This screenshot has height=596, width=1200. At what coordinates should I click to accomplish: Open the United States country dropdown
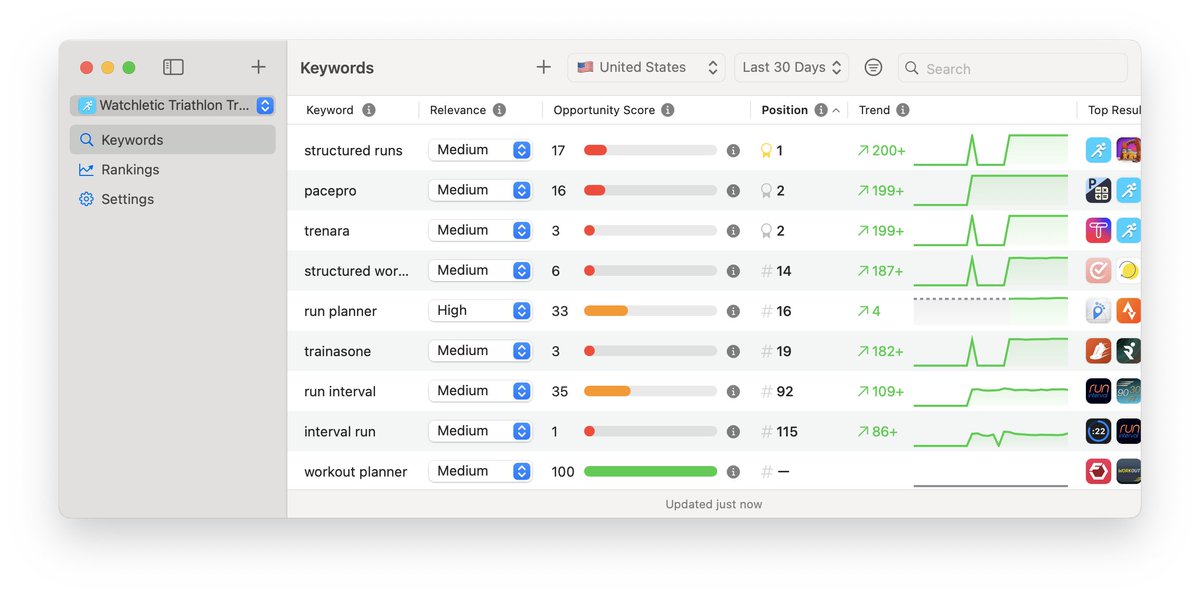[x=646, y=67]
